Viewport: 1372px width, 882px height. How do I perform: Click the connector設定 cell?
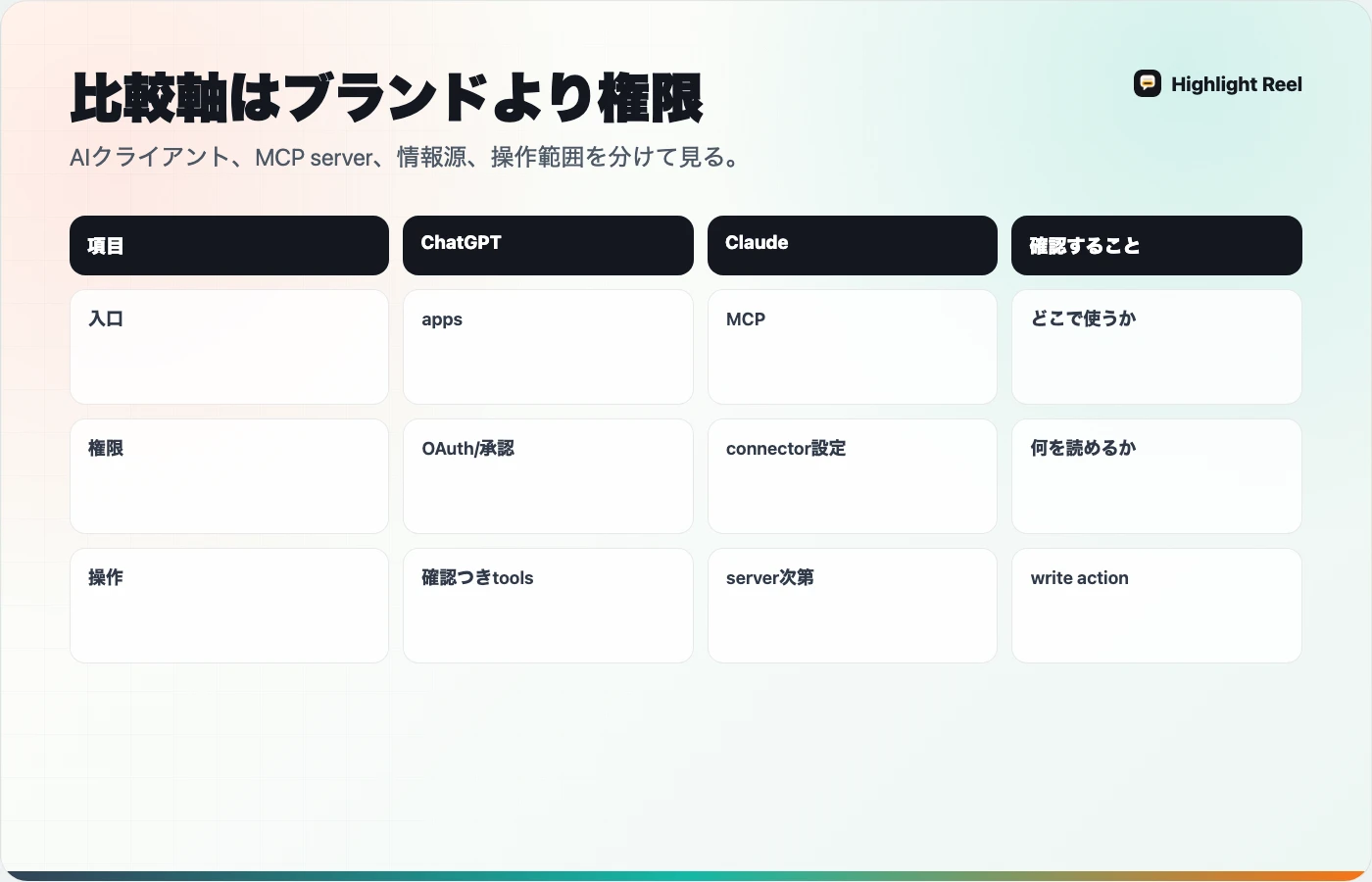pyautogui.click(x=853, y=476)
